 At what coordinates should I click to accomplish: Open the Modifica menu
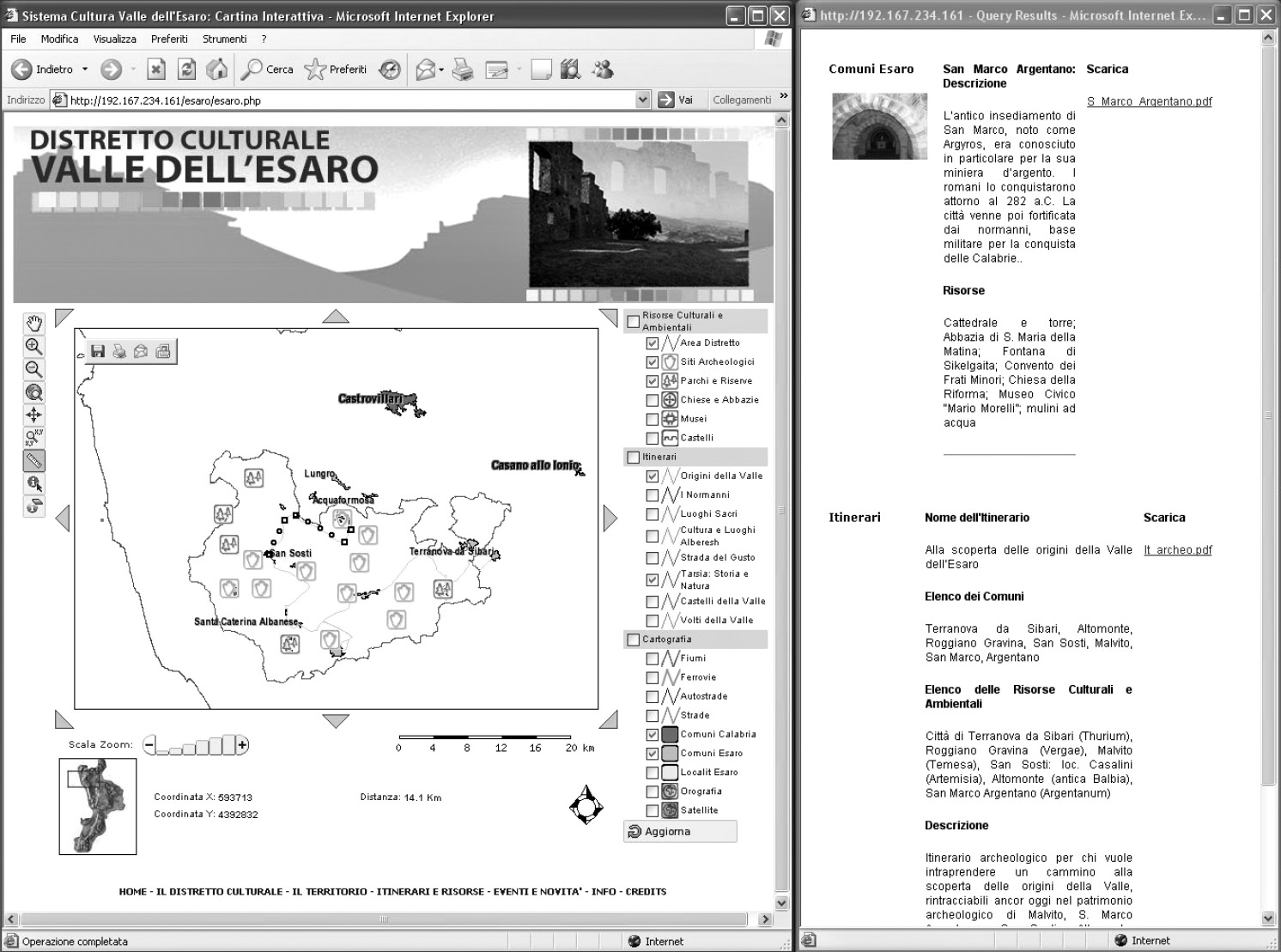[x=59, y=39]
